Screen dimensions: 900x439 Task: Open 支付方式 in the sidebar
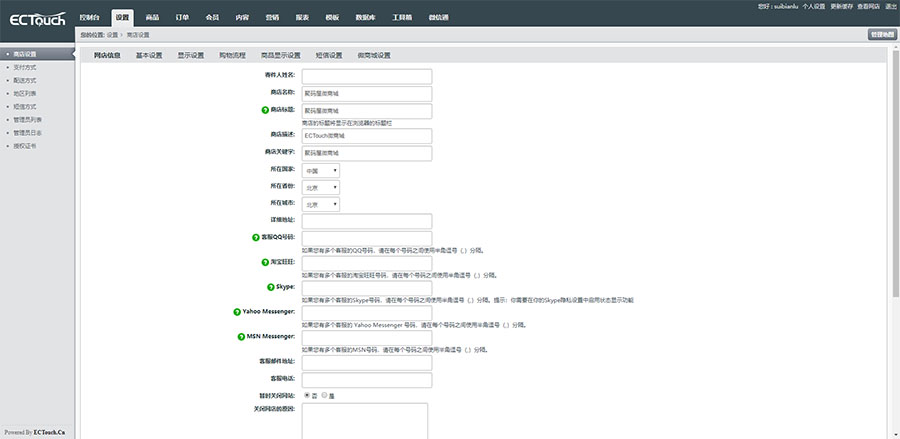(25, 67)
